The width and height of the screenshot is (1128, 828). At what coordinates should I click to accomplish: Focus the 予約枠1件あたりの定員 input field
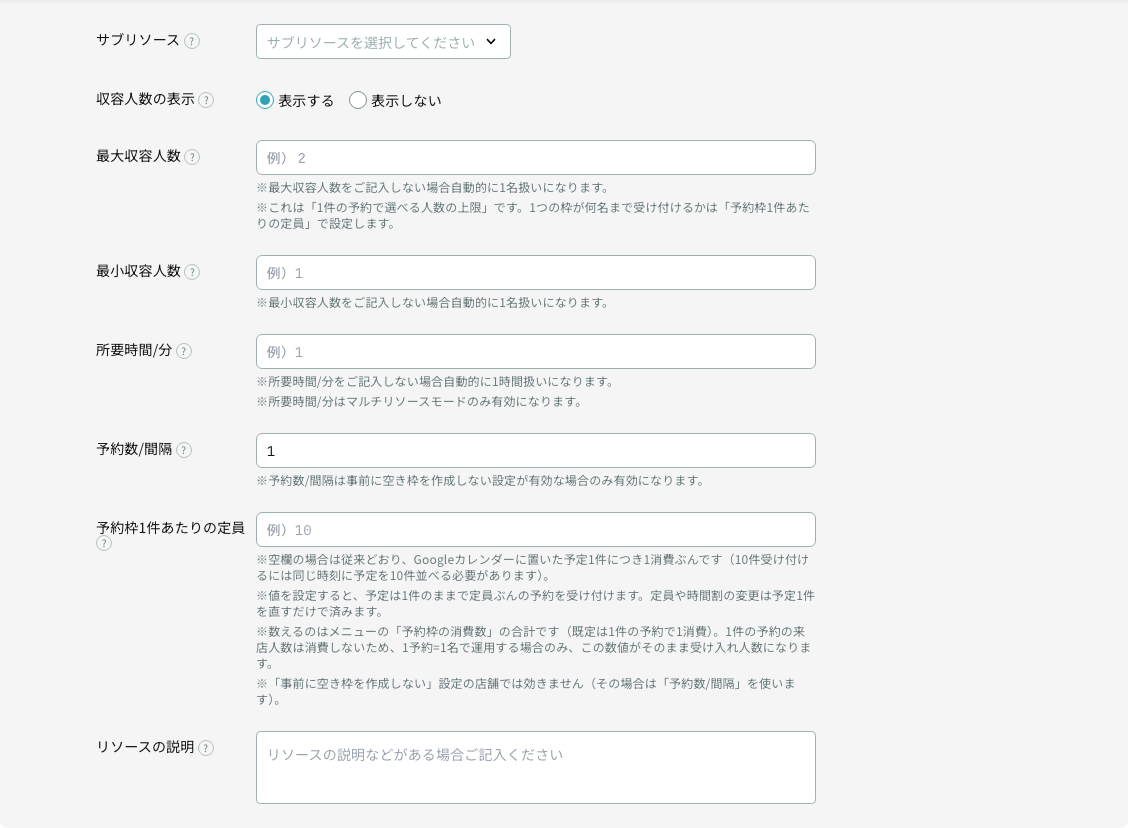coord(535,529)
